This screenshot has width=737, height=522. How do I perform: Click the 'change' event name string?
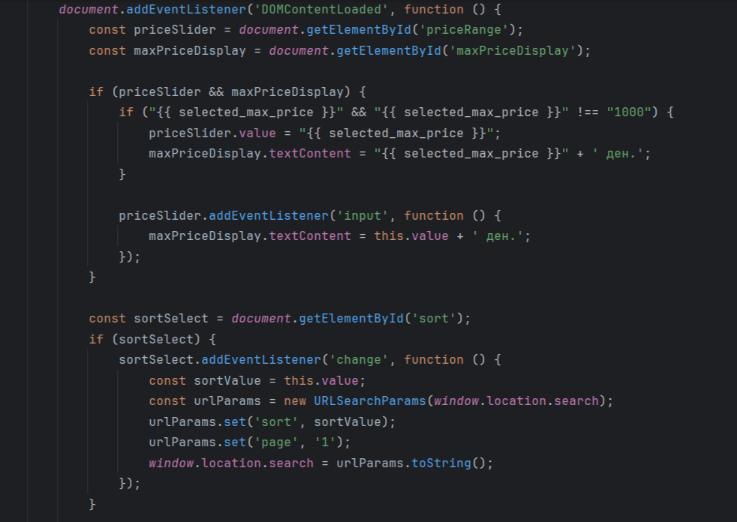tap(359, 360)
